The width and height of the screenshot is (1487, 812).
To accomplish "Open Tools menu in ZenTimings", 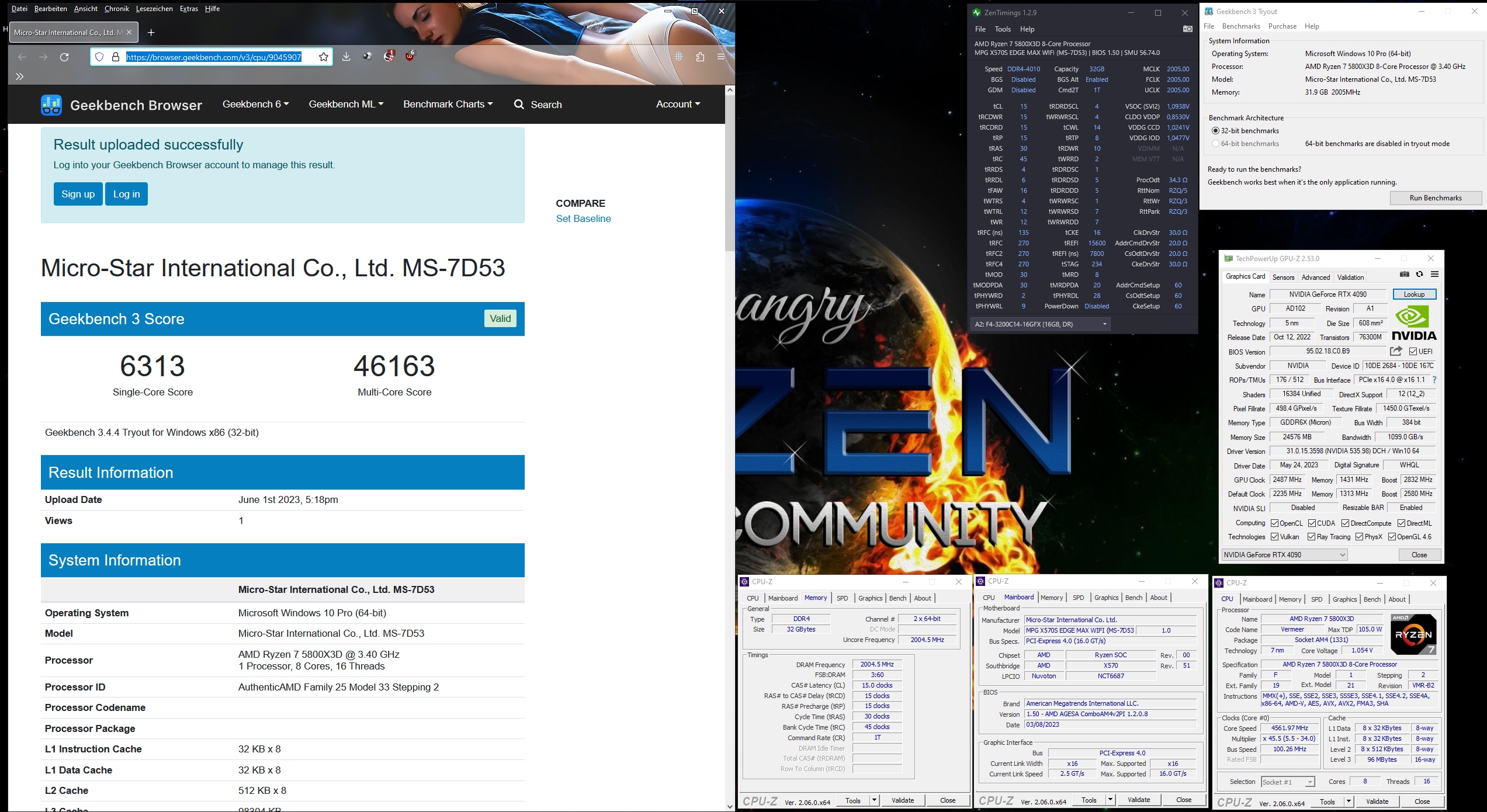I will point(1003,29).
